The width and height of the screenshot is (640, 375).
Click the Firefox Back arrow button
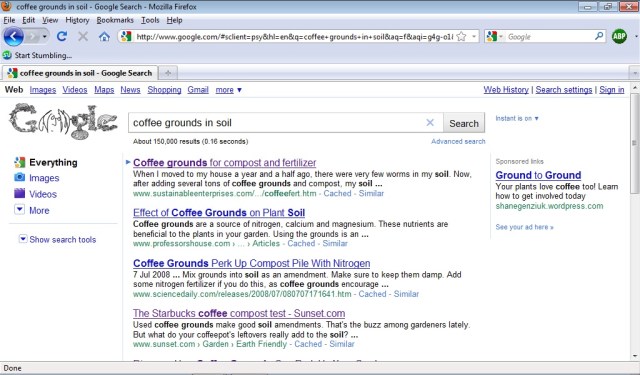pyautogui.click(x=13, y=37)
